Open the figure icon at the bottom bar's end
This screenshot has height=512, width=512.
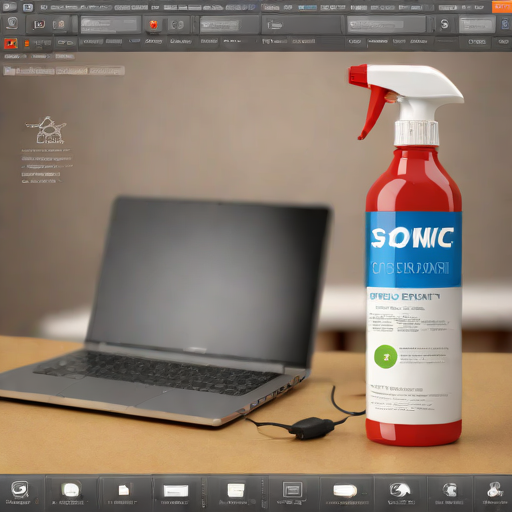tap(495, 489)
